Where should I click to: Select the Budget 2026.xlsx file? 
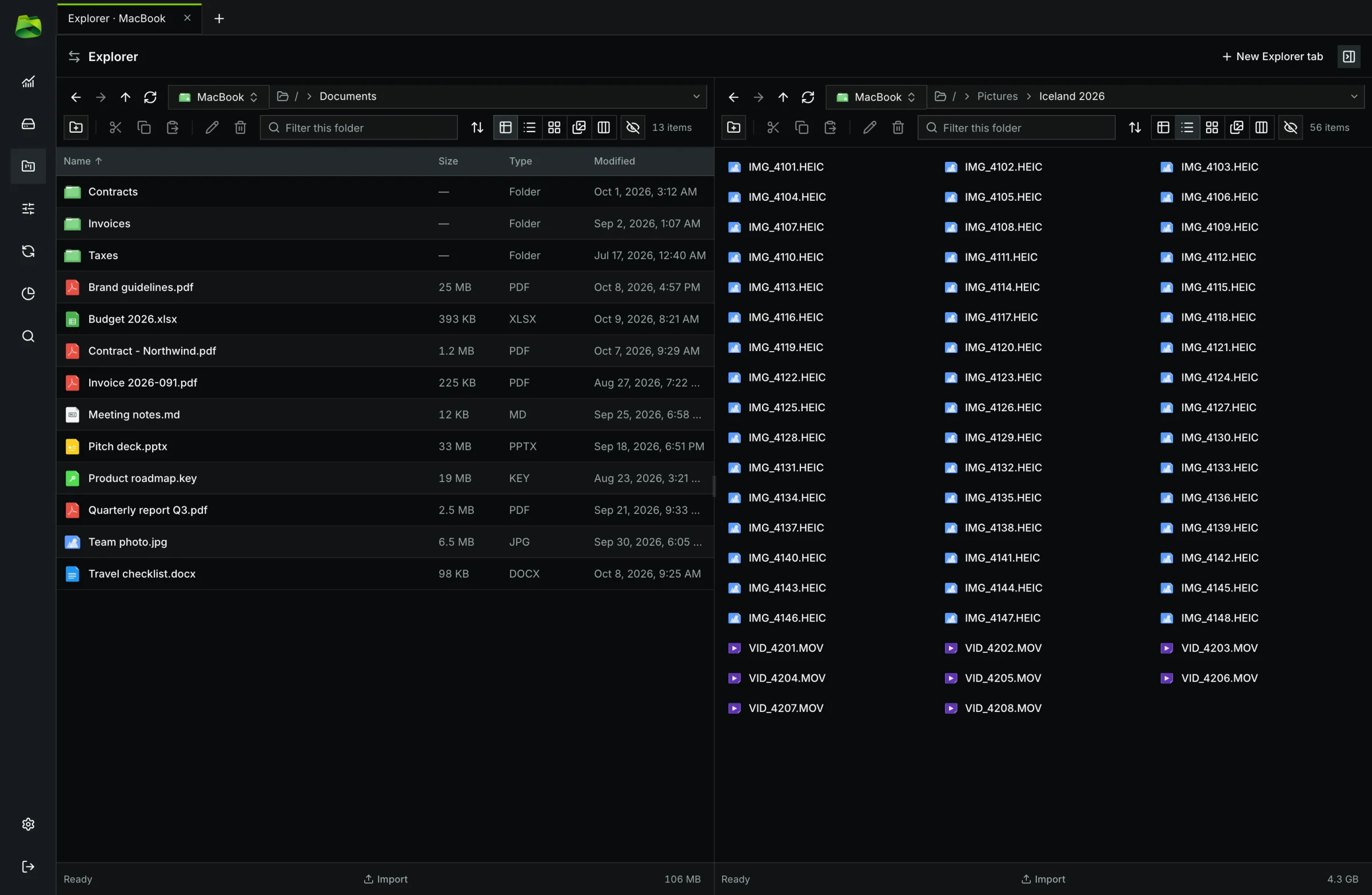click(x=385, y=319)
